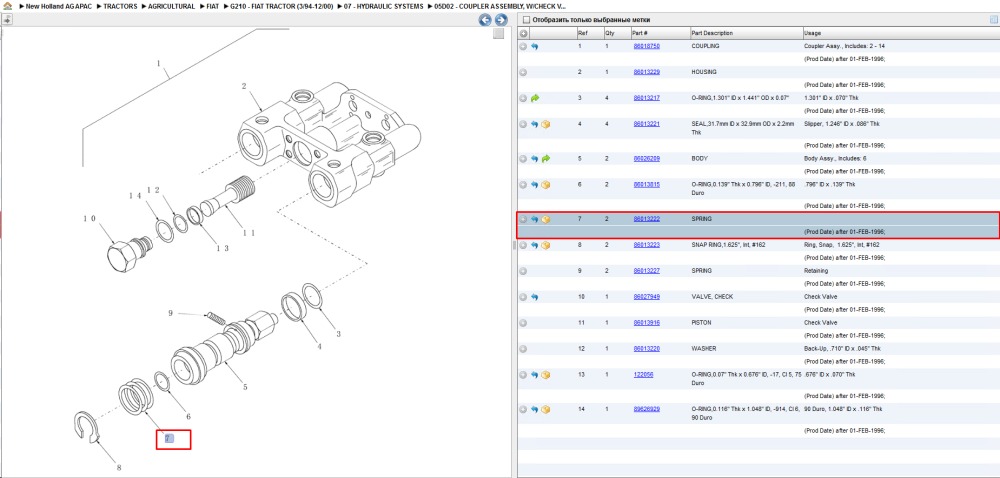Enable the 'Отобразить только выбранные метки' checkbox
The width and height of the screenshot is (1000, 478).
point(524,20)
